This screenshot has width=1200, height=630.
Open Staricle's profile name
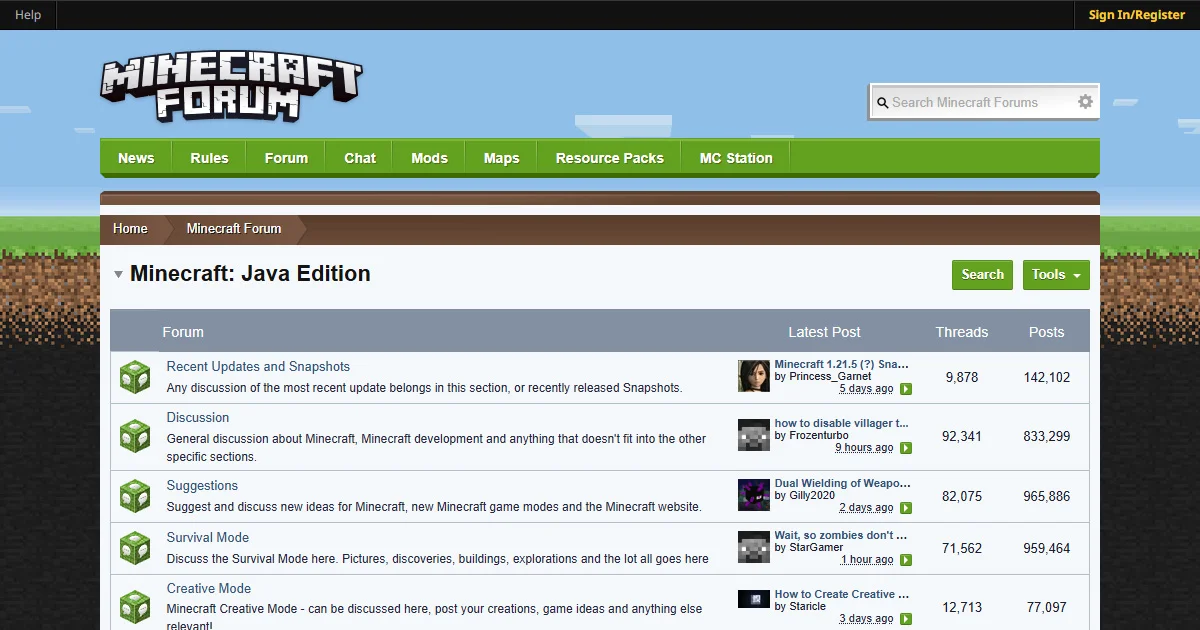click(x=808, y=606)
